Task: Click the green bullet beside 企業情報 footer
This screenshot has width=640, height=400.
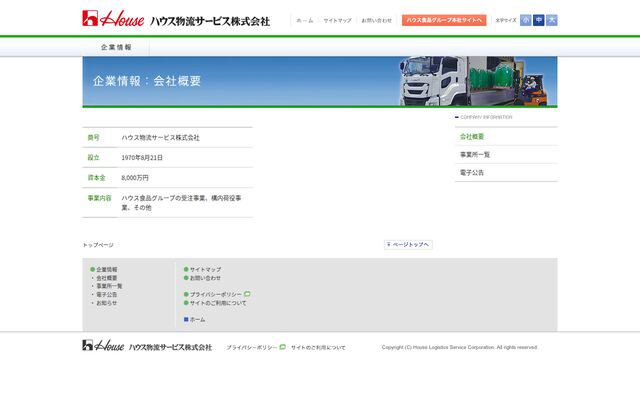Action: 93,269
